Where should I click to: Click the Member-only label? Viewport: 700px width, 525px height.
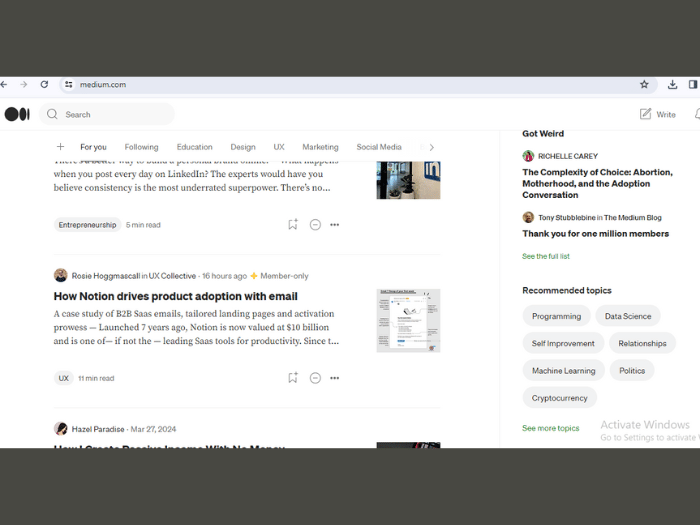[284, 276]
